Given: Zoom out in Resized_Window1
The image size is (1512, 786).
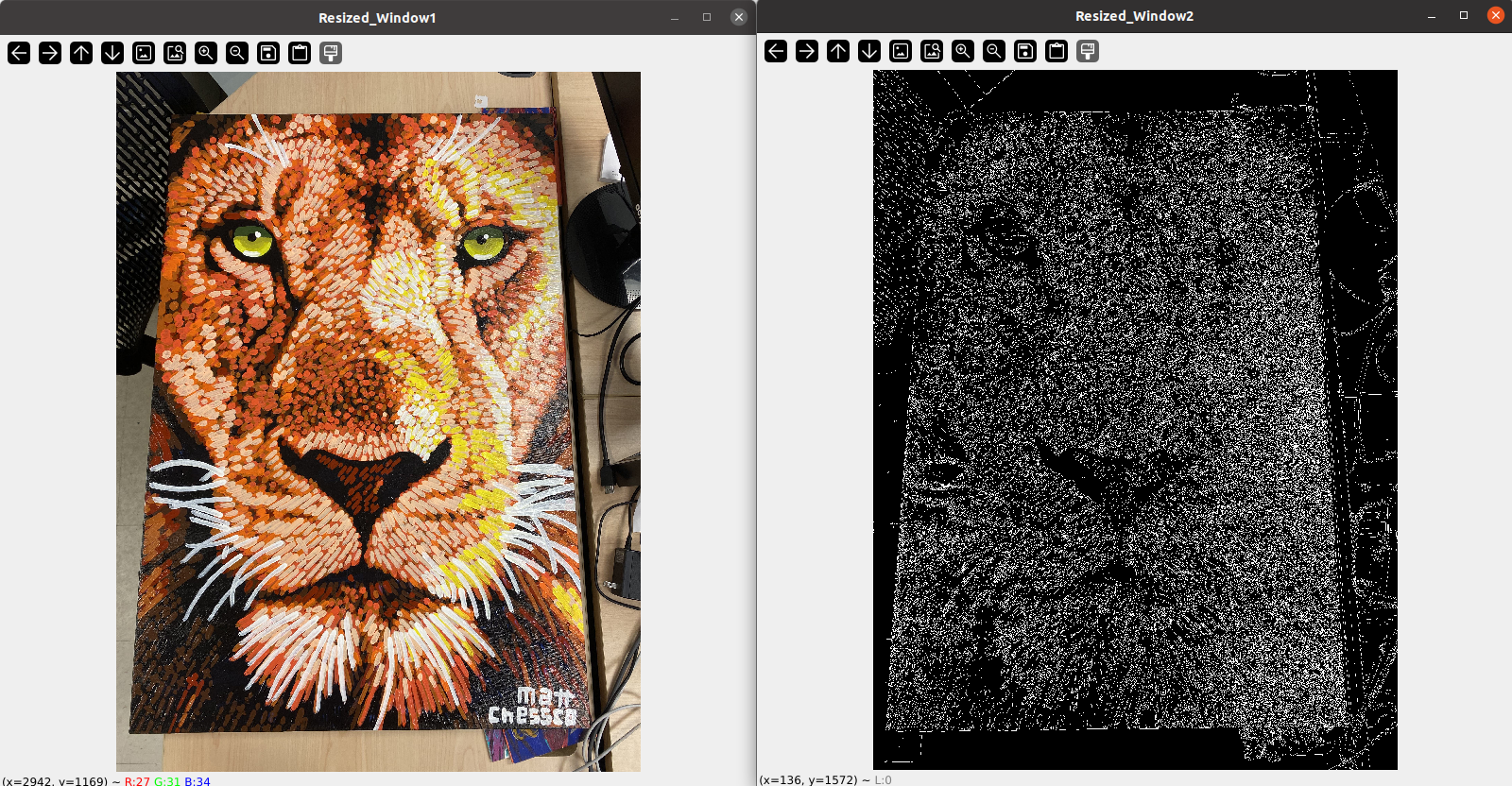Looking at the screenshot, I should 237,53.
